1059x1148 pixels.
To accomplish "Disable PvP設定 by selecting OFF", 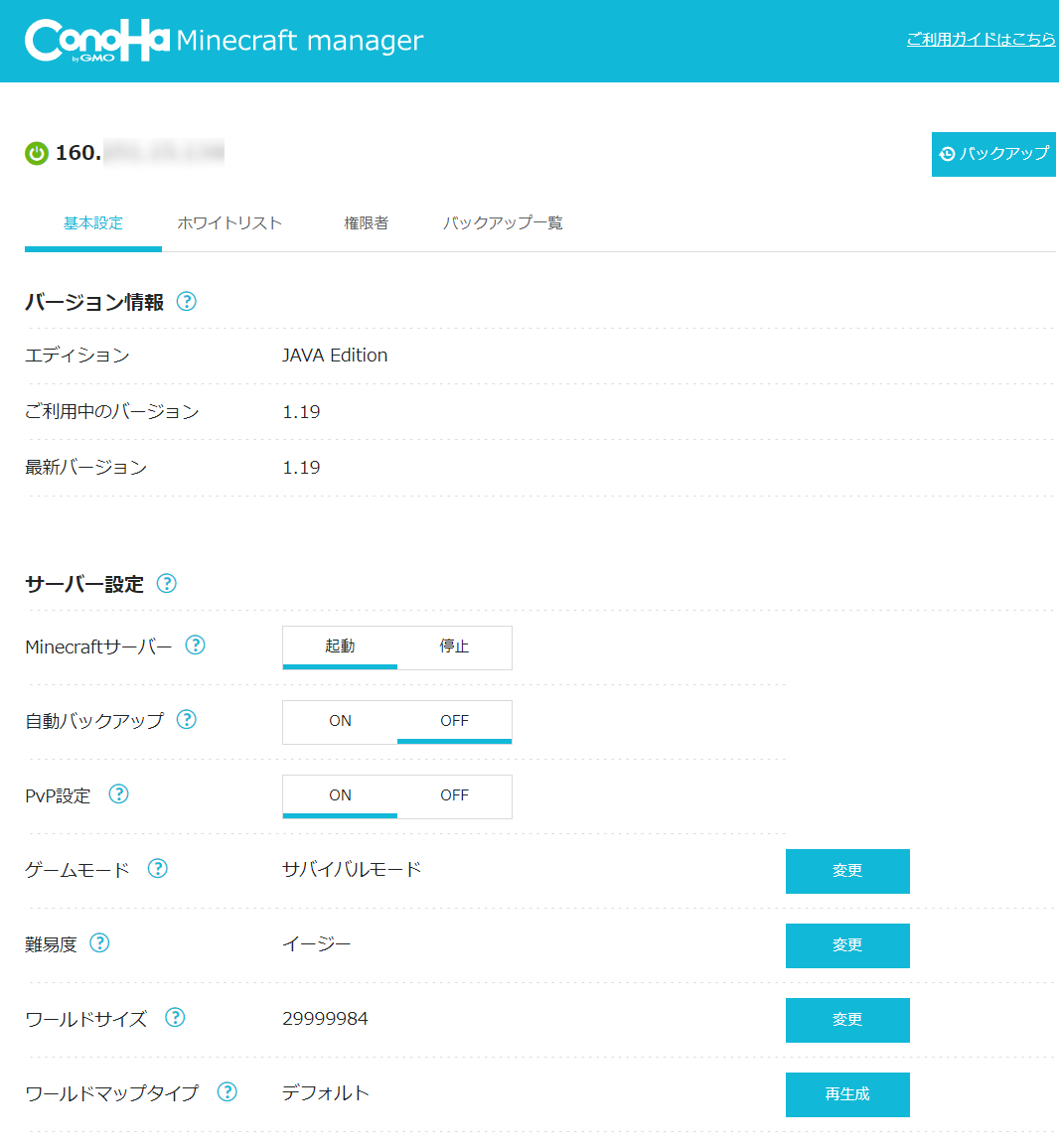I will (454, 795).
